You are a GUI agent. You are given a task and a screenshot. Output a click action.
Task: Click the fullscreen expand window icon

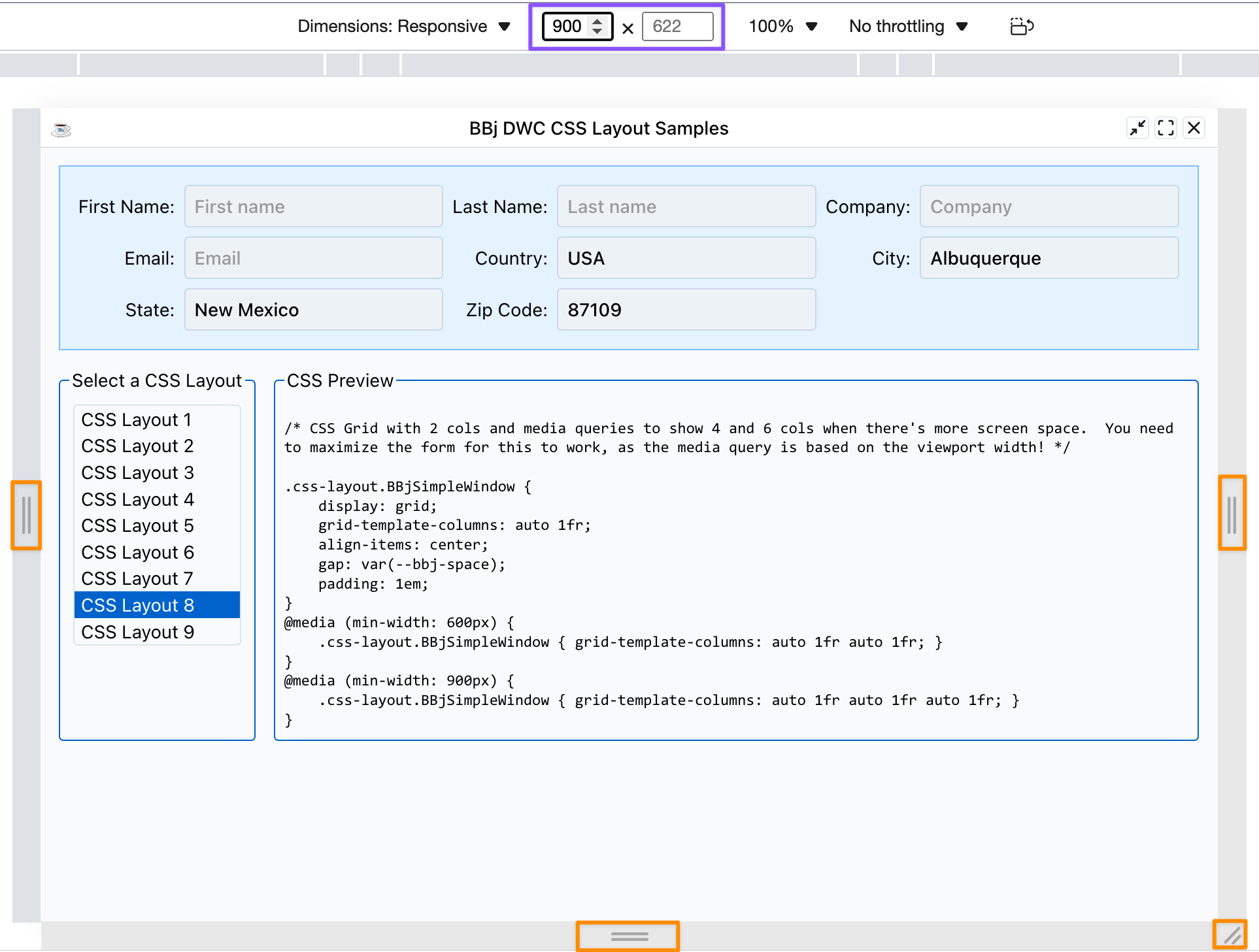coord(1166,128)
